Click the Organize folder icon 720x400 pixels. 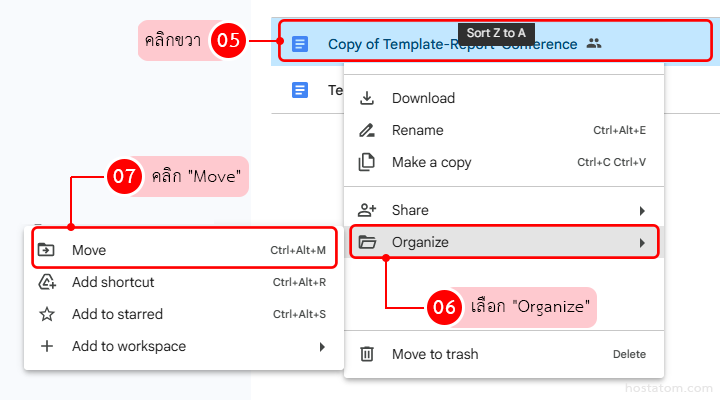tap(367, 242)
